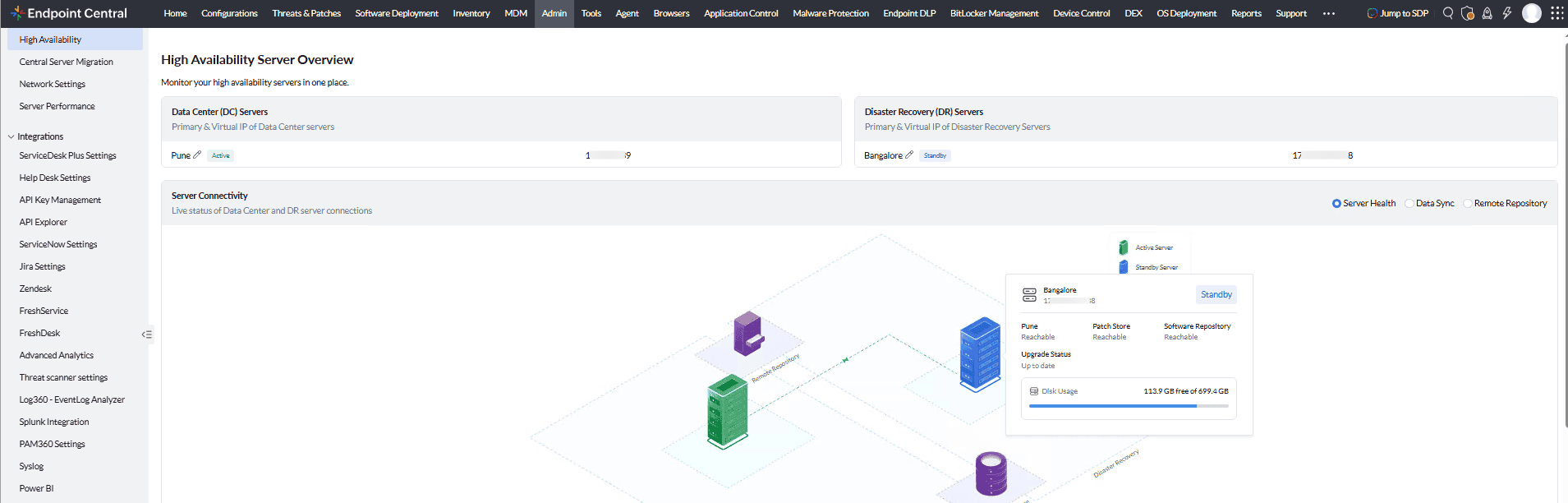1568x503 pixels.
Task: Open the DEX tab
Action: 1133,13
